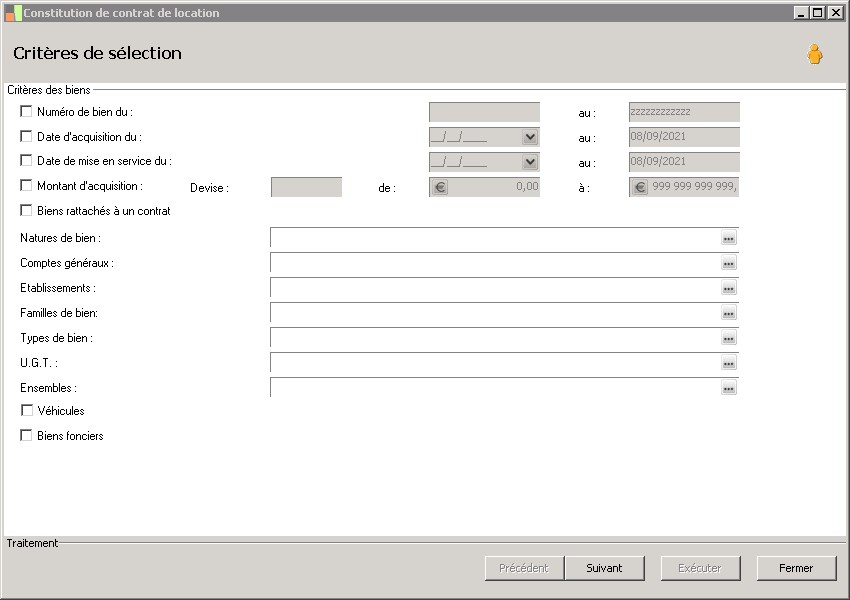Image resolution: width=850 pixels, height=600 pixels.
Task: Click the orange user figure icon
Action: tap(814, 54)
